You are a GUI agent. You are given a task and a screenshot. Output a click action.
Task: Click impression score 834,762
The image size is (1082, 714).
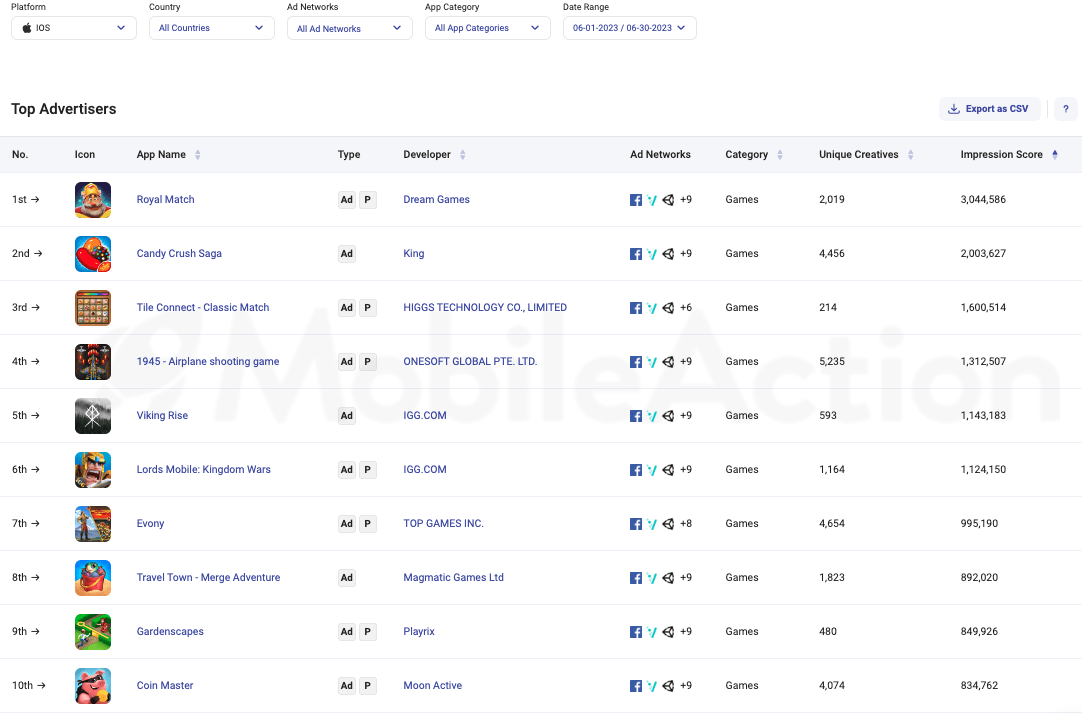979,685
